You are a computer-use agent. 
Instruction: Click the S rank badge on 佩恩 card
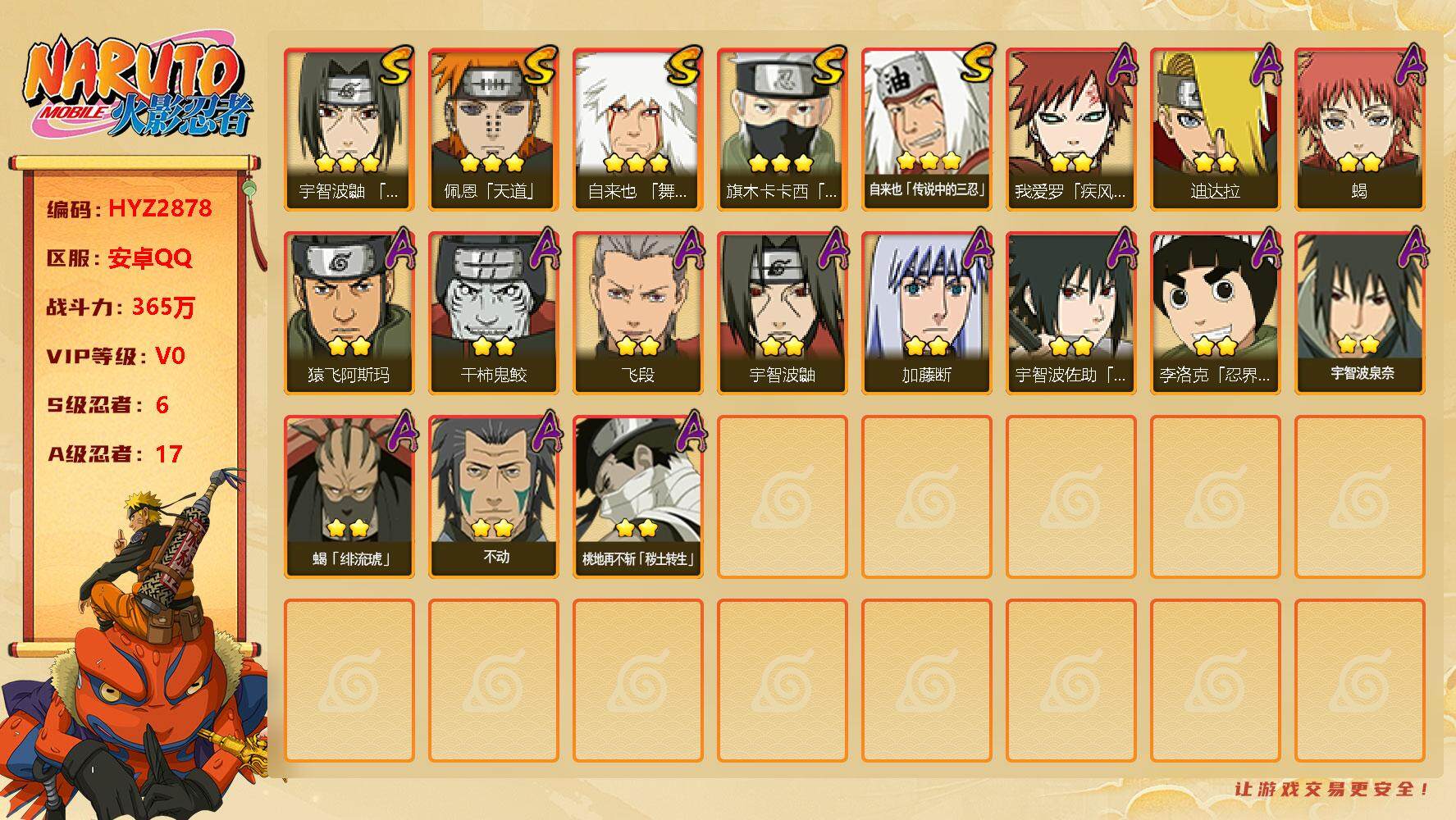(x=540, y=66)
